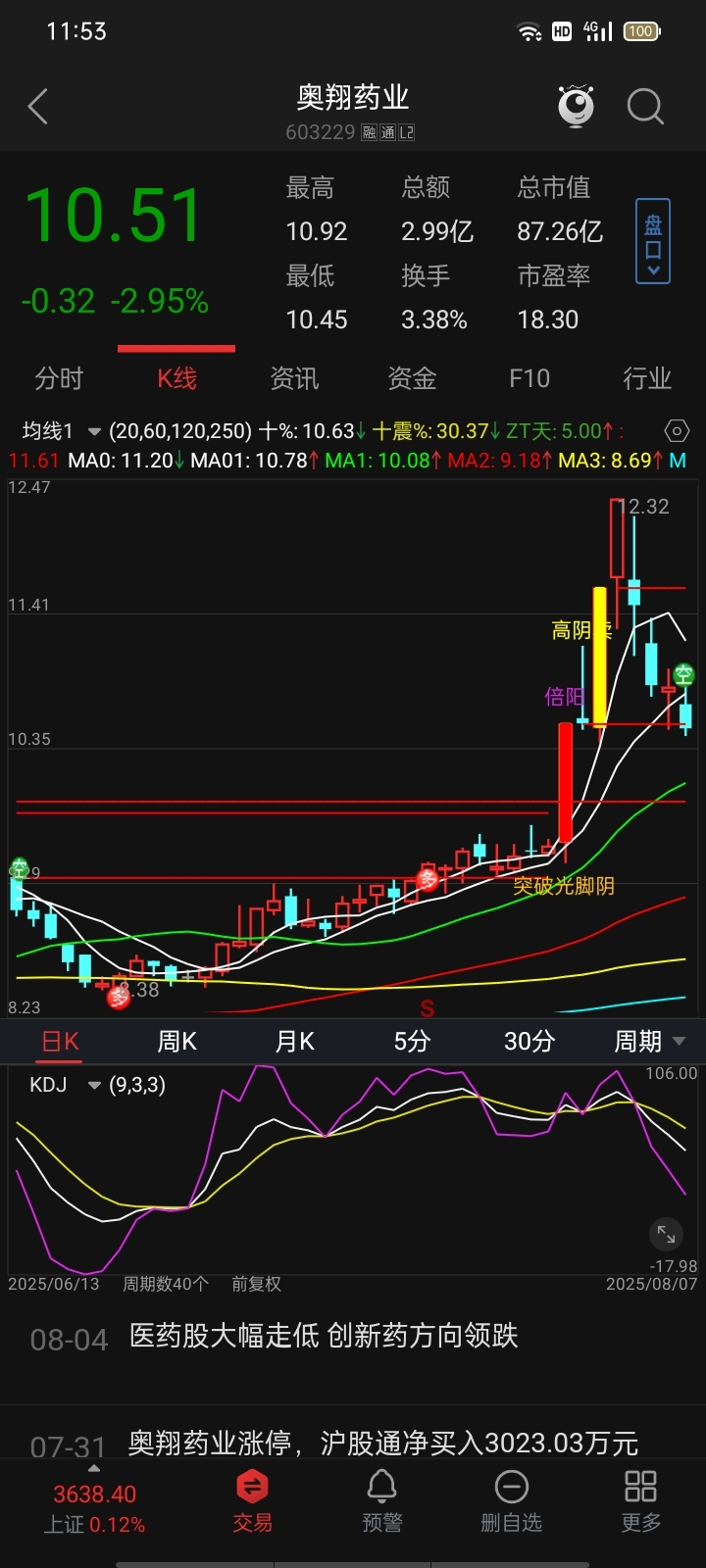The image size is (706, 1568).
Task: Tap 删自选 remove from watchlist
Action: (511, 1501)
